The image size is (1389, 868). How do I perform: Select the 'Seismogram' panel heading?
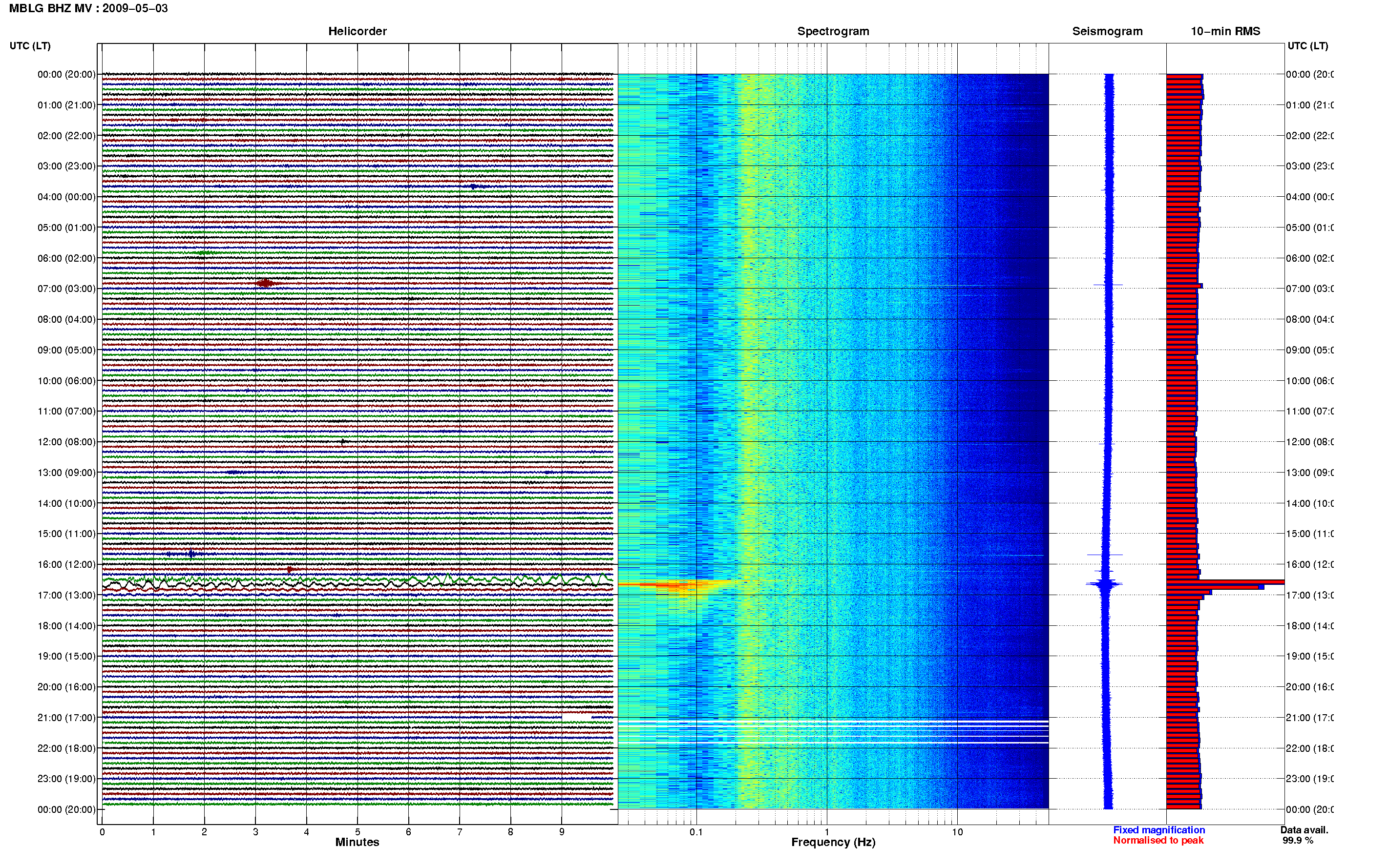click(x=1108, y=32)
